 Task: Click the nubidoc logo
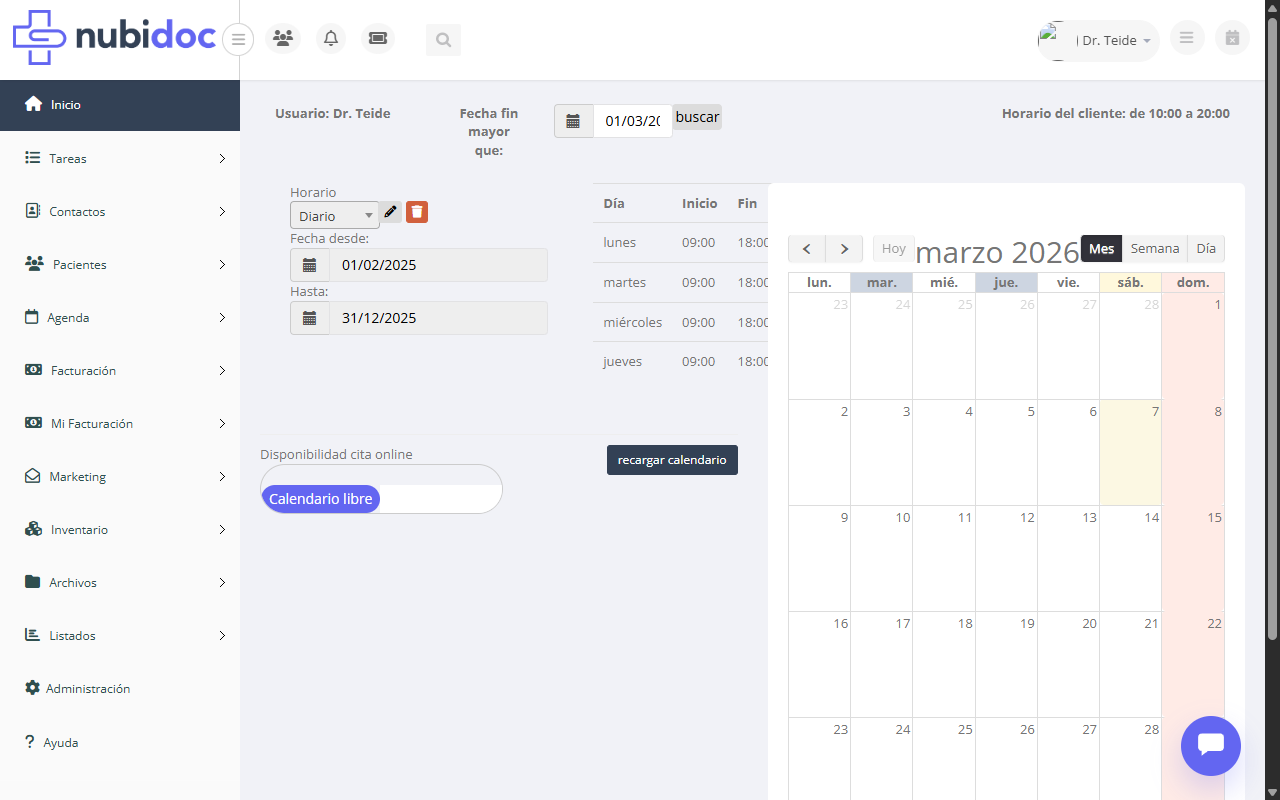[114, 38]
